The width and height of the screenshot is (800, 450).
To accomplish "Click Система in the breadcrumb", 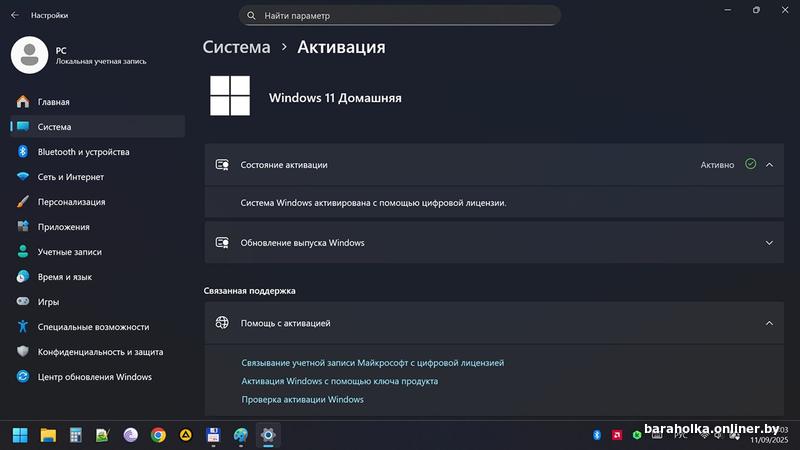I will 236,47.
